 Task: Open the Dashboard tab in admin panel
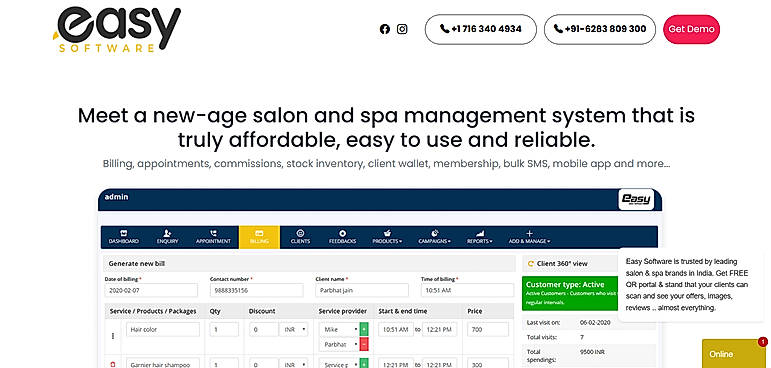pos(123,237)
